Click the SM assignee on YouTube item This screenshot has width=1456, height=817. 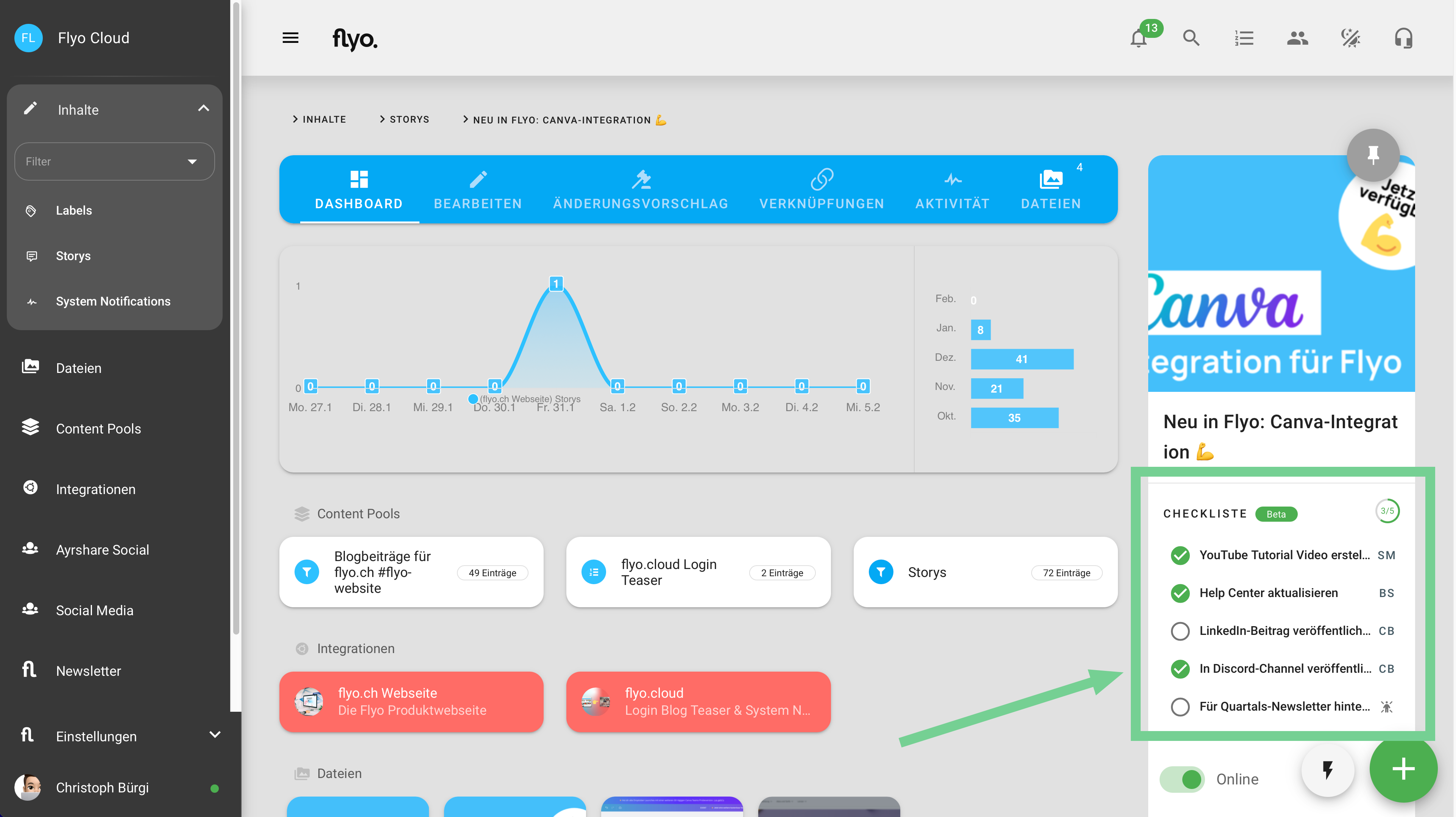click(1386, 555)
